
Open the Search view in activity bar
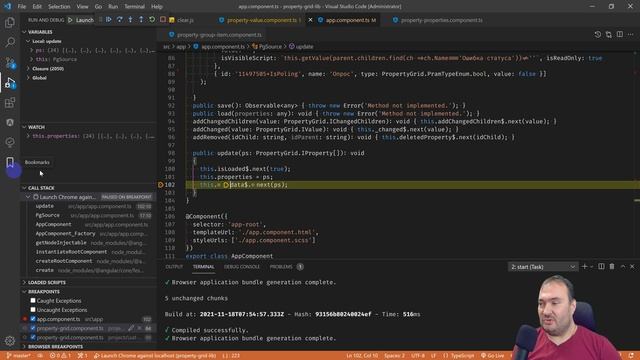pos(10,42)
